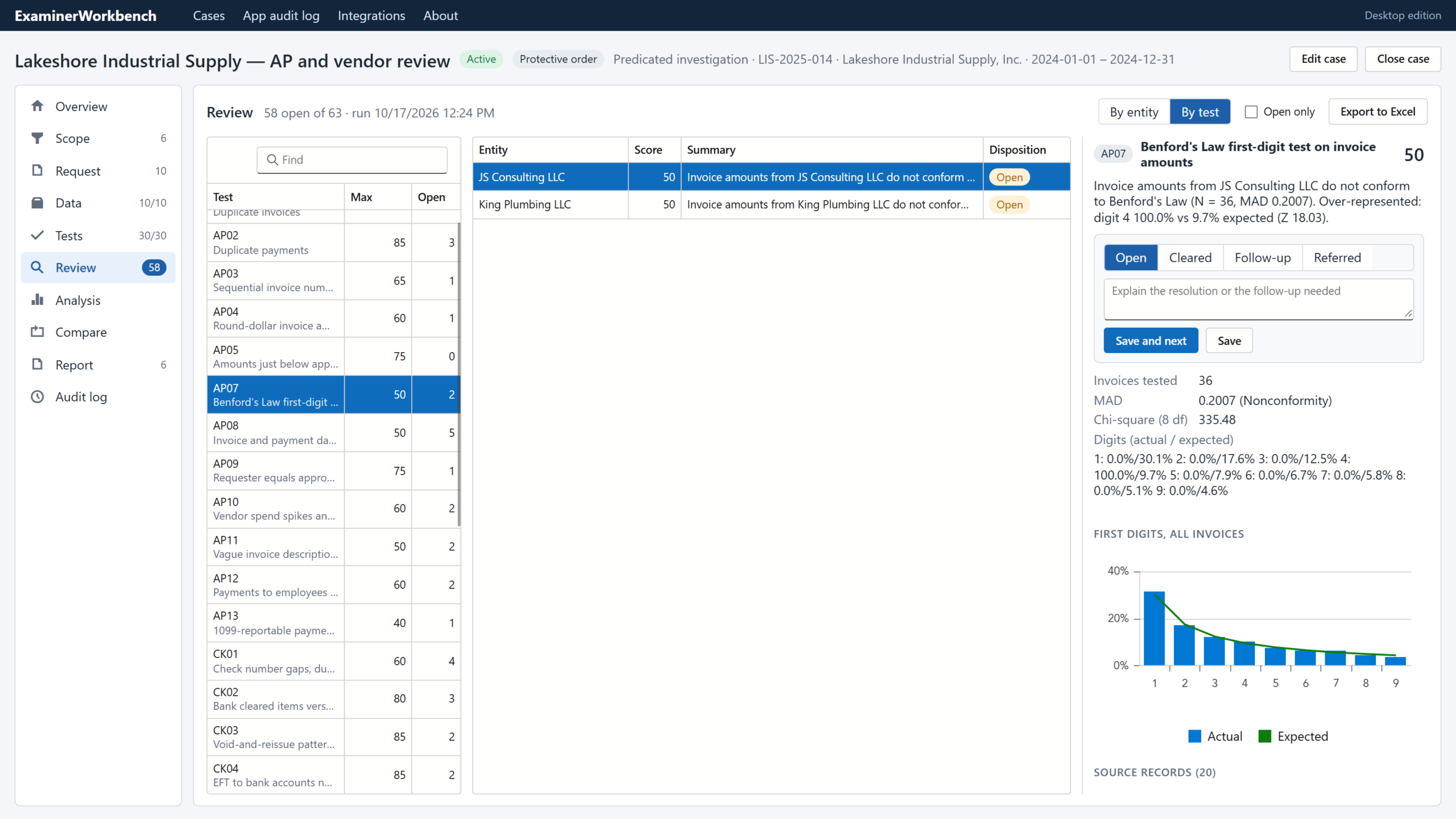The image size is (1456, 819).
Task: Select the AP03 Sequential invoice numbers test
Action: [334, 280]
